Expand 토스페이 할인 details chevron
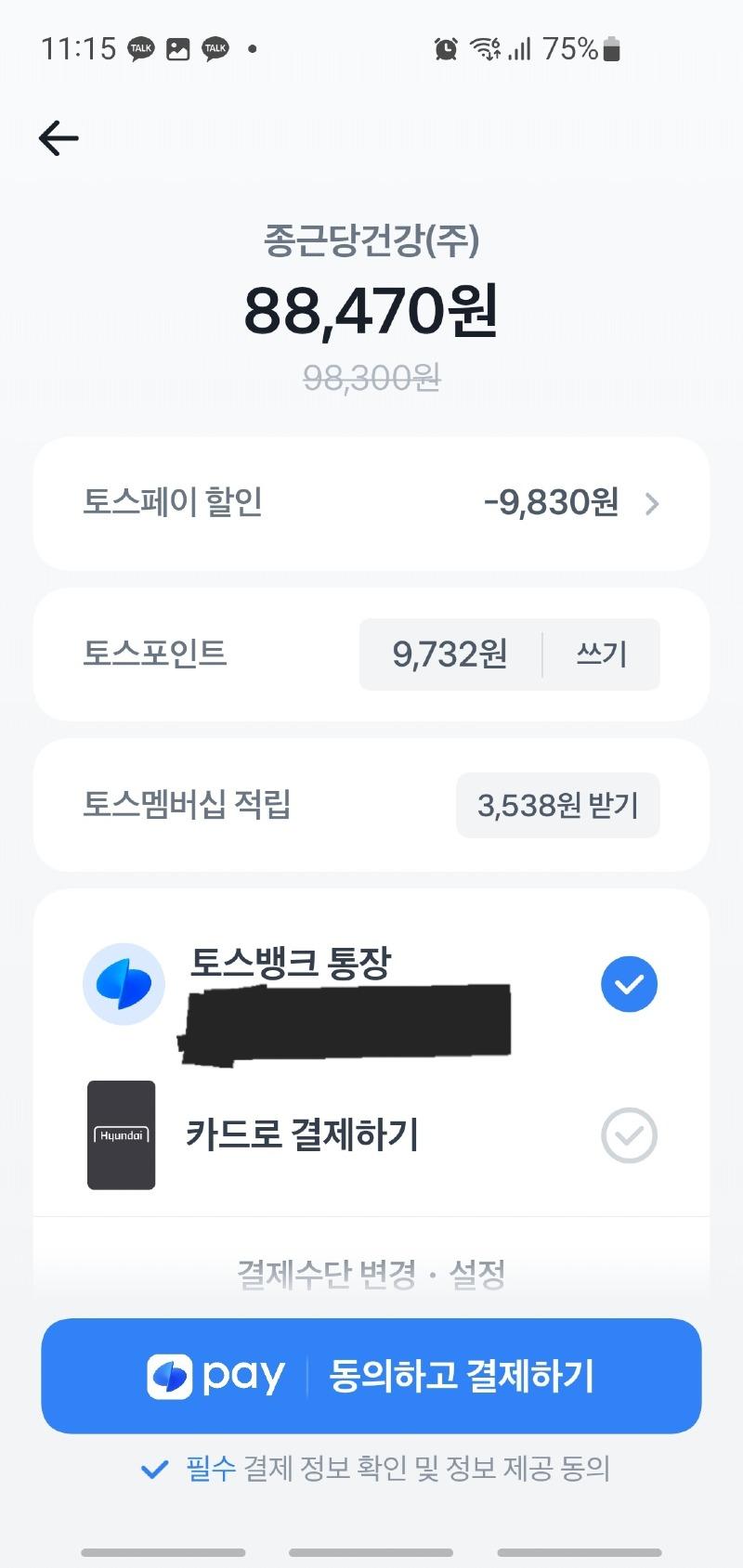Screen dimensions: 743x1568 pyautogui.click(x=652, y=503)
